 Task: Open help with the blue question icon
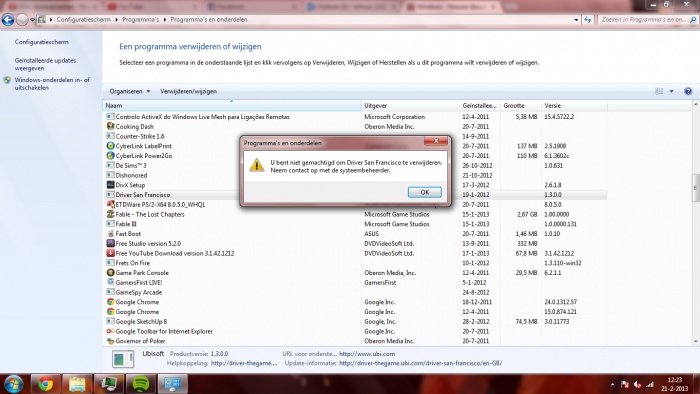point(688,91)
